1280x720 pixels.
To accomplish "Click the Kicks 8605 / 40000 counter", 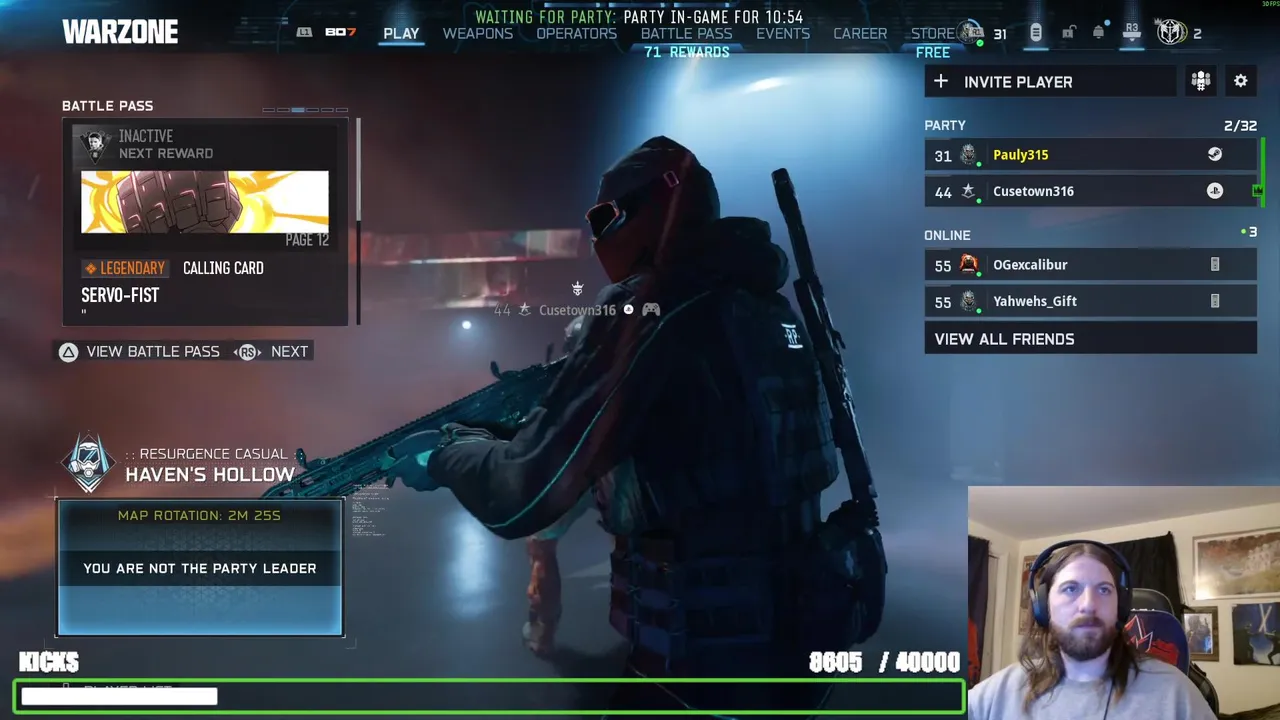I will tap(884, 662).
